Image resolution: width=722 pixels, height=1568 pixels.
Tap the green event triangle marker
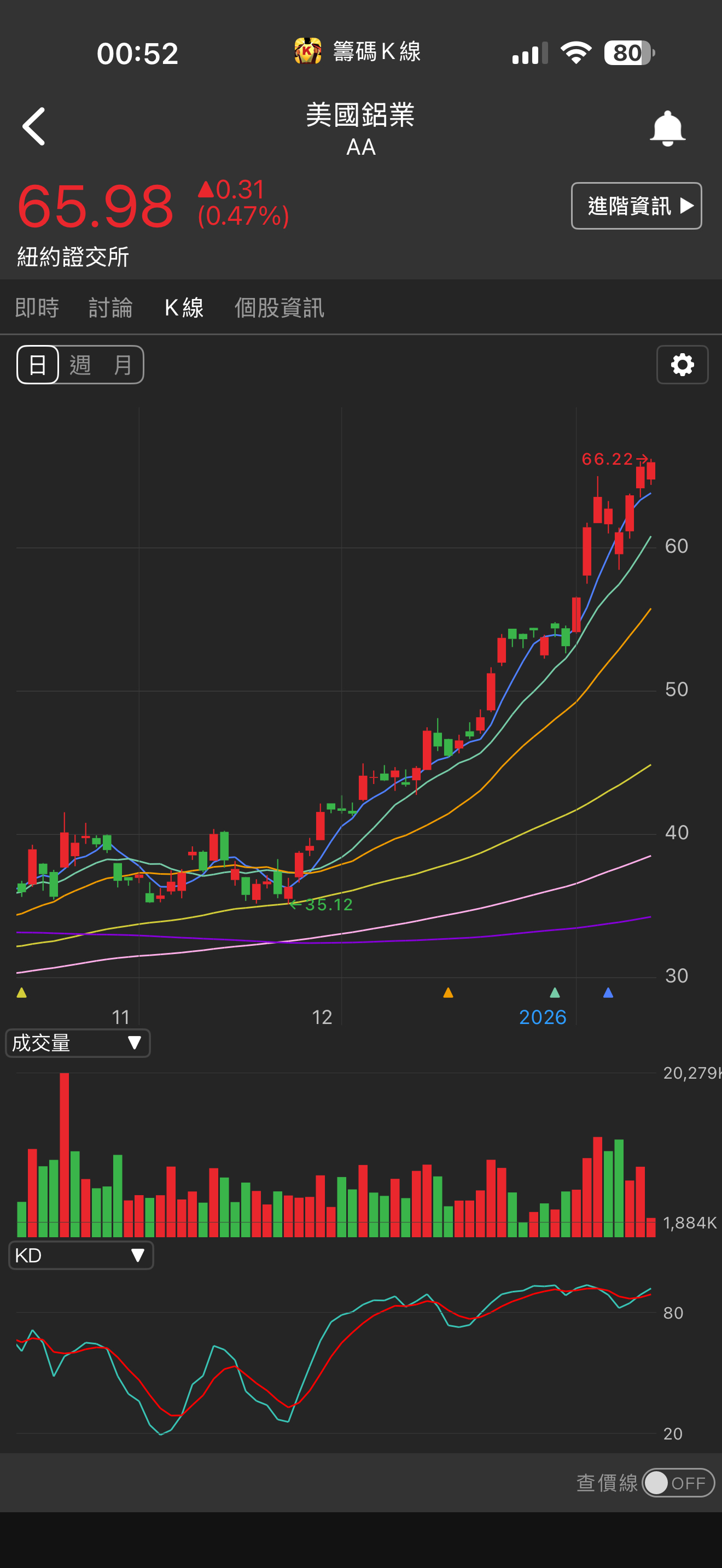555,993
